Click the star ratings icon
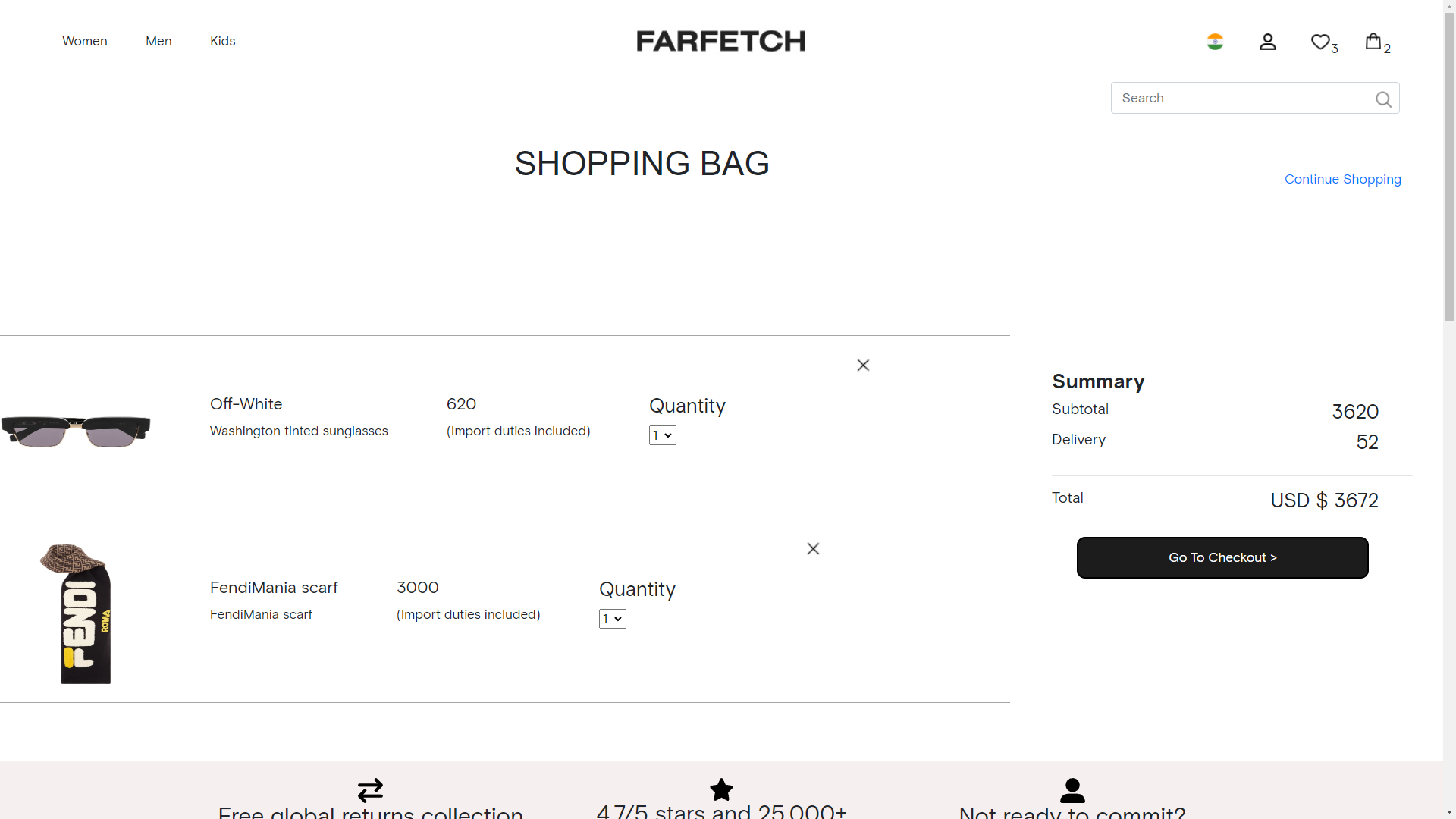Screen dimensions: 1456x819 tap(721, 789)
